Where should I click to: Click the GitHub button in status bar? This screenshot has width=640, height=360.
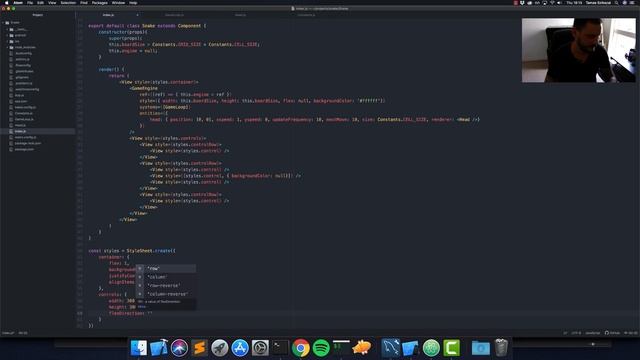(x=612, y=333)
